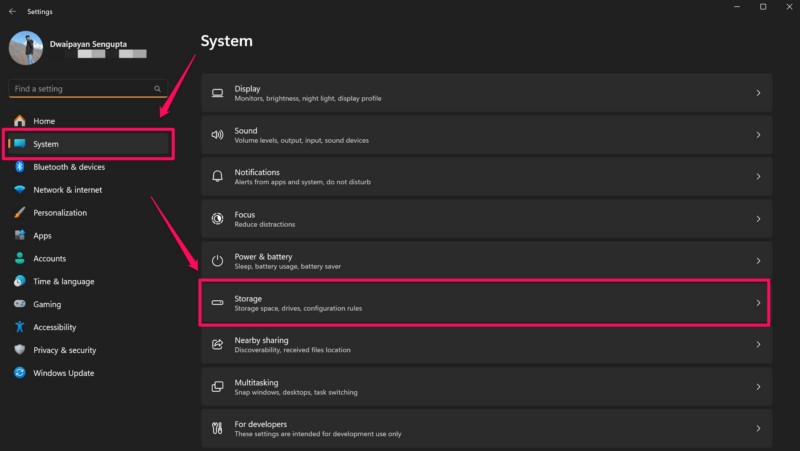Click the Privacy & security shield icon
Viewport: 800px width, 451px height.
[x=19, y=350]
